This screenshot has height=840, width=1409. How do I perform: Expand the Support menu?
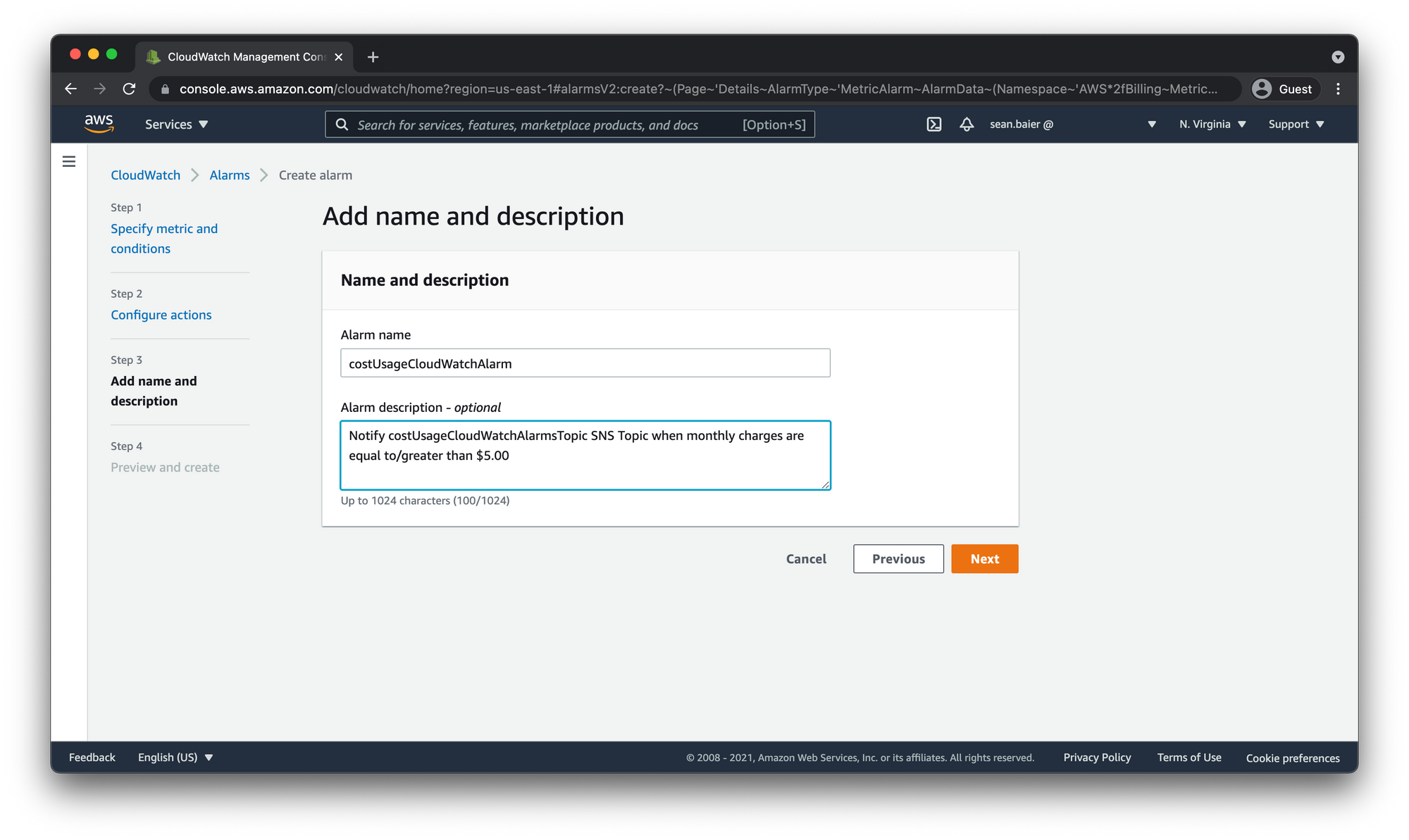(1296, 125)
